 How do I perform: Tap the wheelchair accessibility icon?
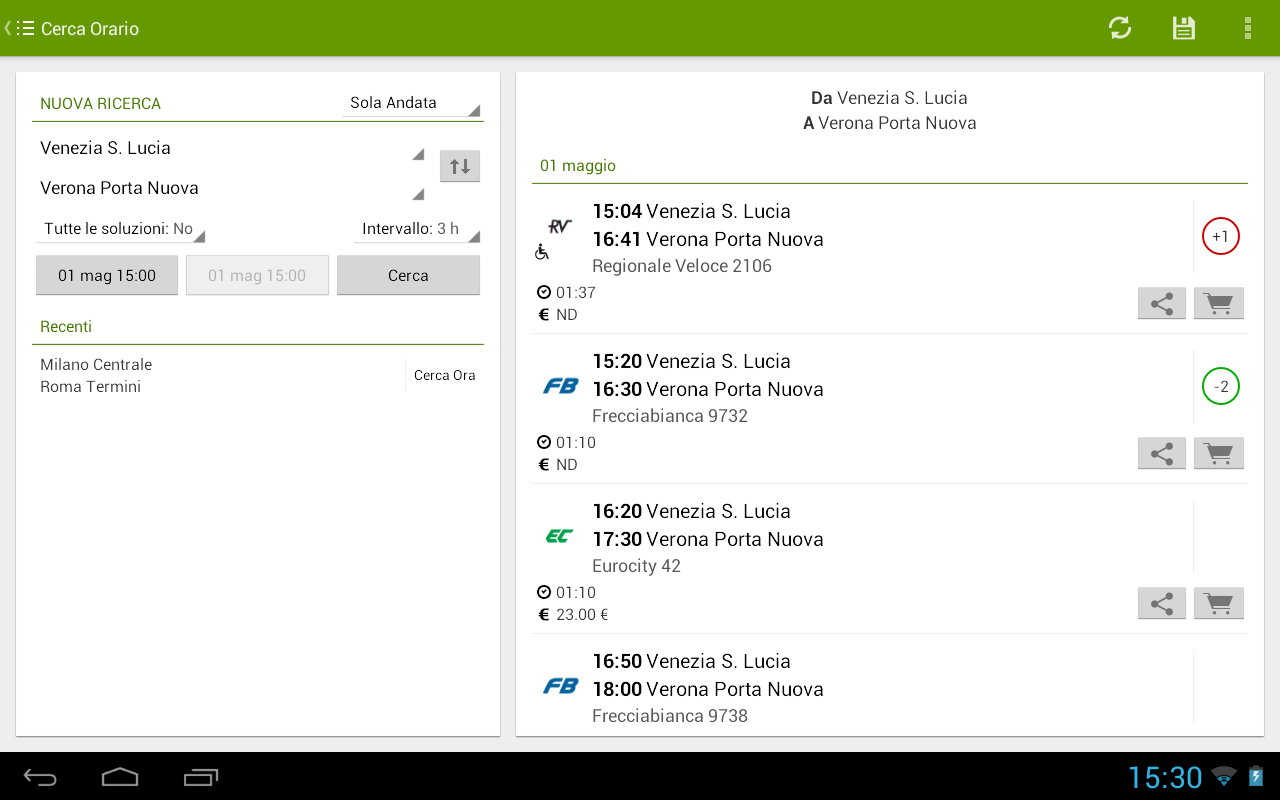pos(541,253)
